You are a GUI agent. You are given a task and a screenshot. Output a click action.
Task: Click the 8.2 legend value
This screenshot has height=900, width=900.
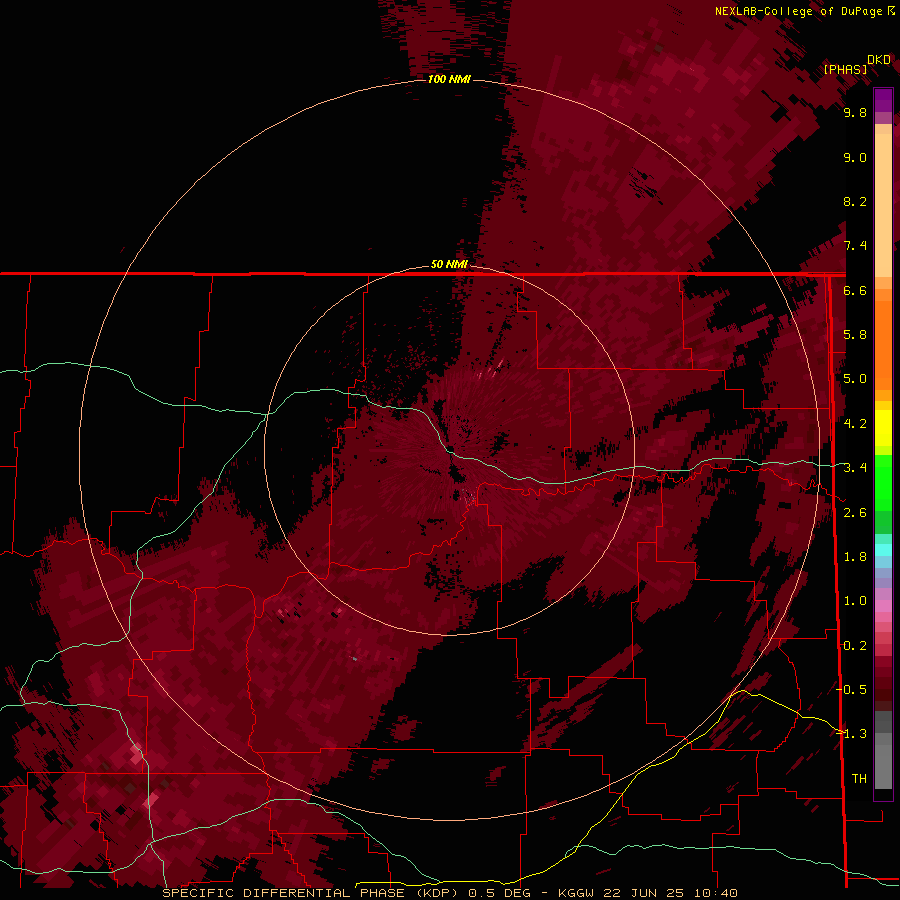[x=855, y=201]
